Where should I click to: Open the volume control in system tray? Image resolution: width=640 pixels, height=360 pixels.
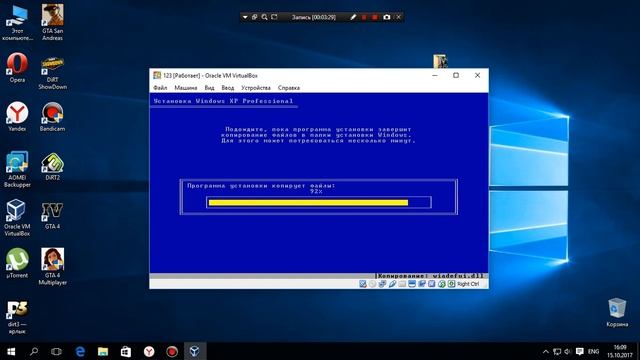point(567,351)
